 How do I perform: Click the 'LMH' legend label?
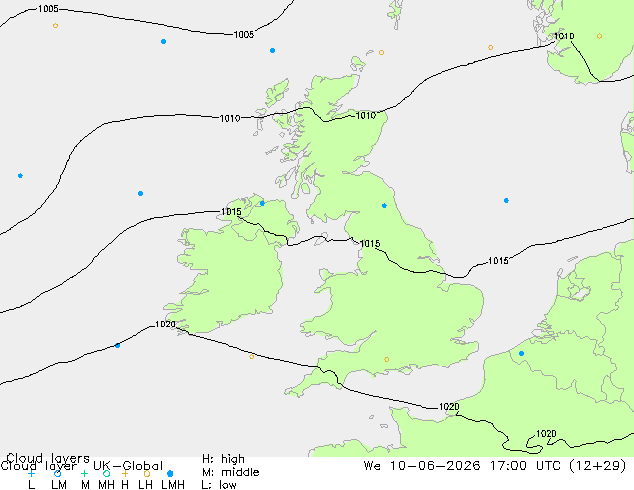173,485
